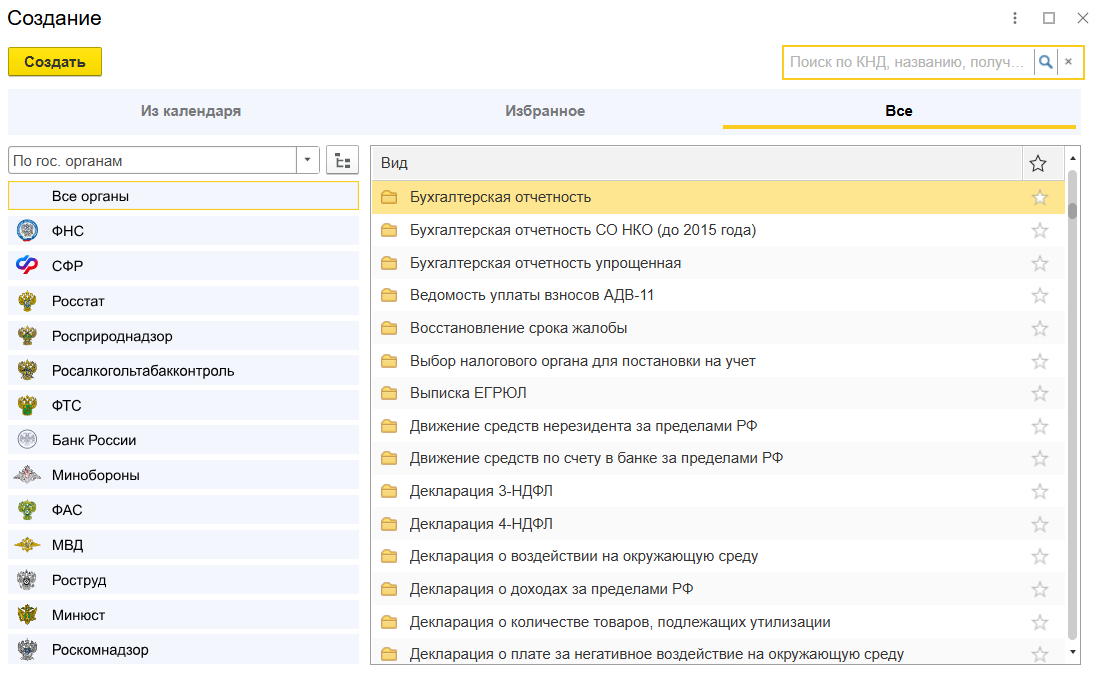
Task: Toggle tree view mode button
Action: click(x=342, y=160)
